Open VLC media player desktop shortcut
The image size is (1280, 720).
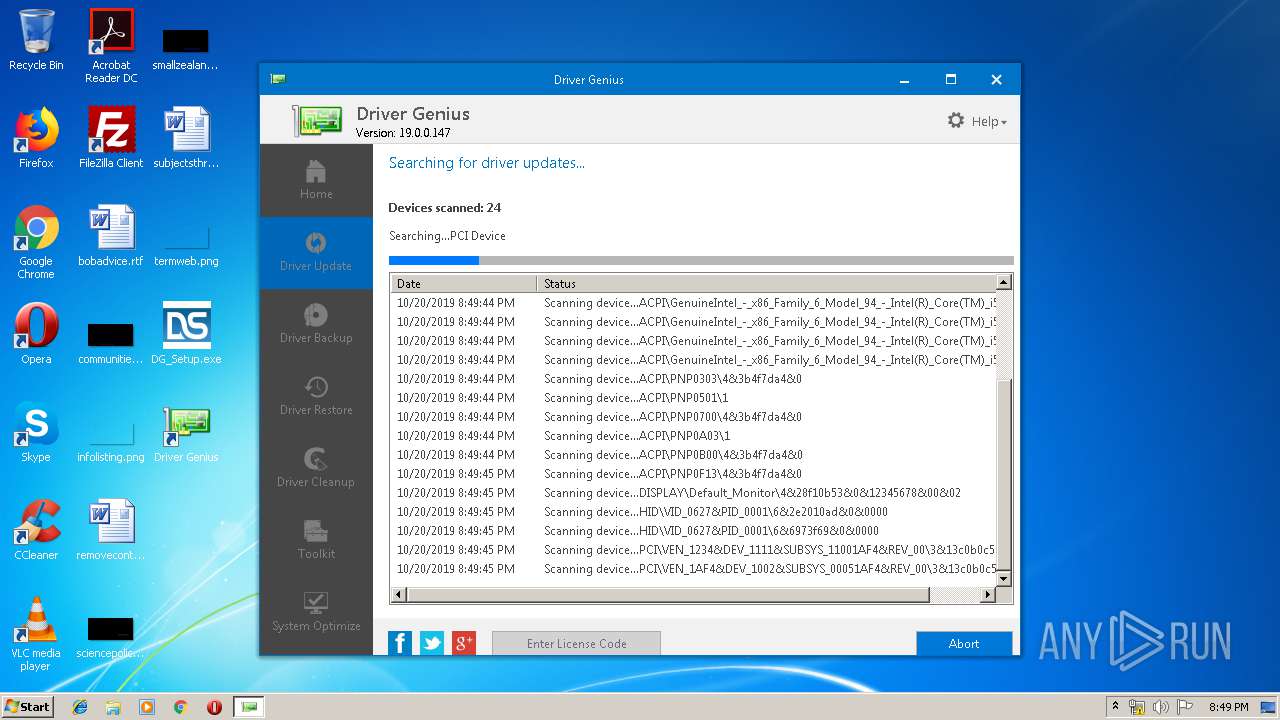click(36, 634)
